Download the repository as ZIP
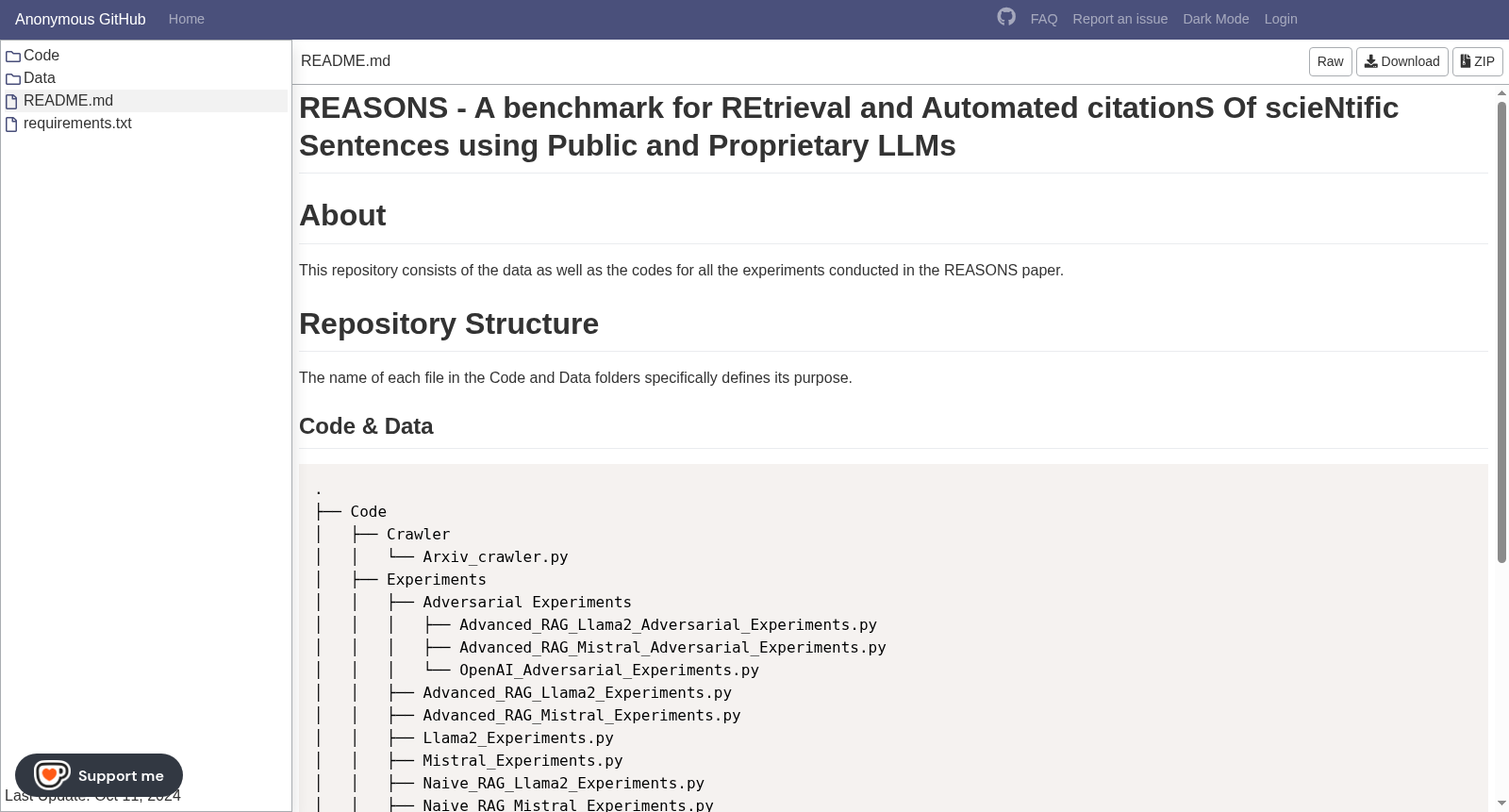The width and height of the screenshot is (1509, 812). (x=1477, y=61)
